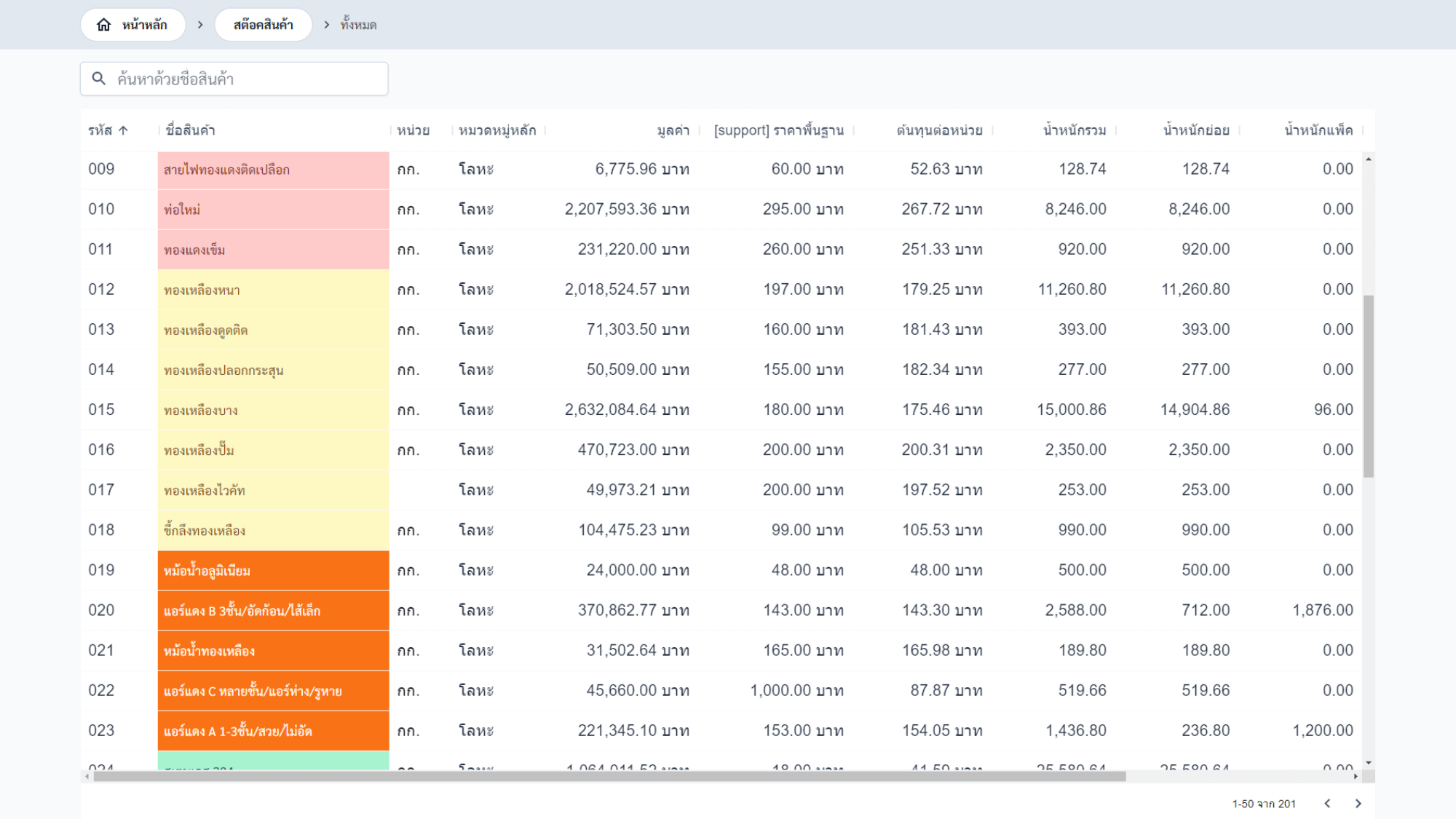Click the home icon in breadcrumb

(x=104, y=25)
